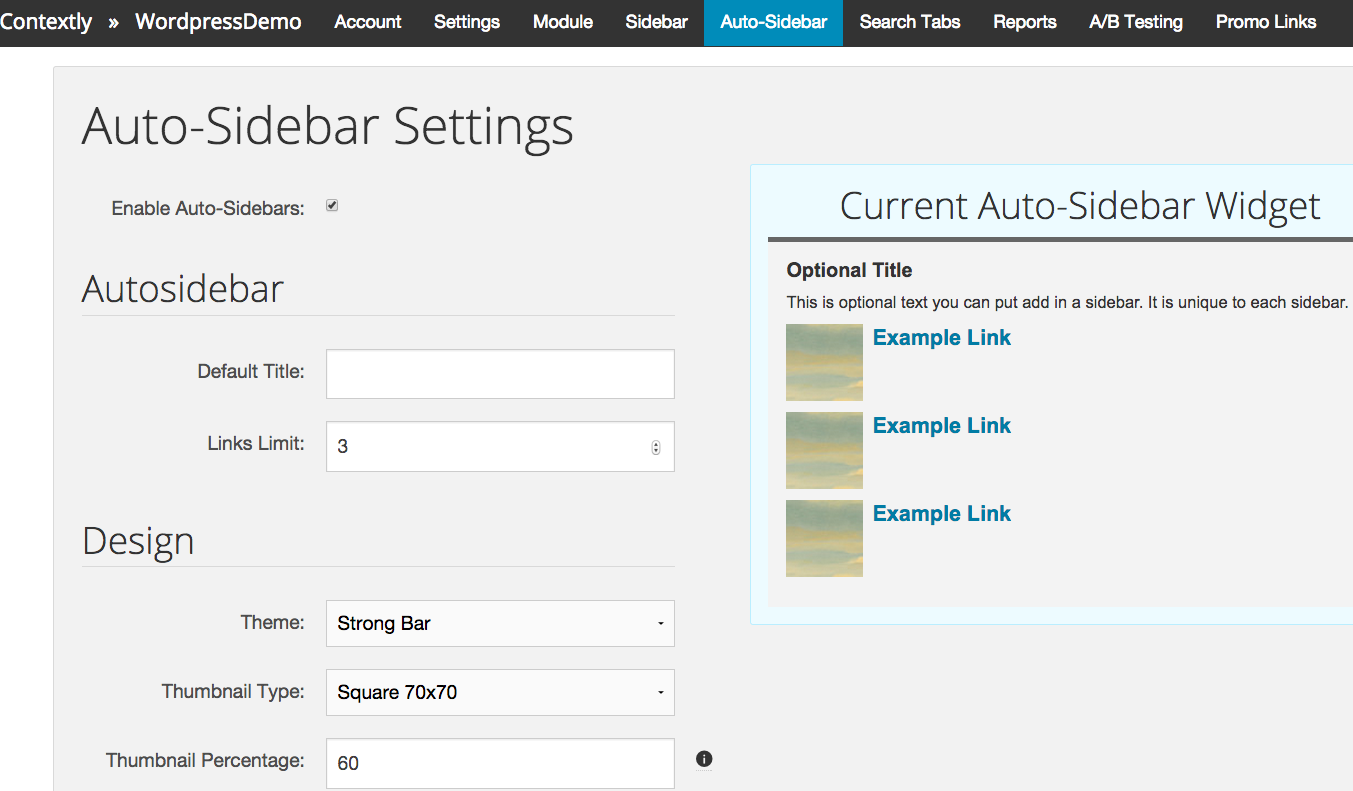The image size is (1353, 791).
Task: Go to the Reports tab
Action: 1025,22
